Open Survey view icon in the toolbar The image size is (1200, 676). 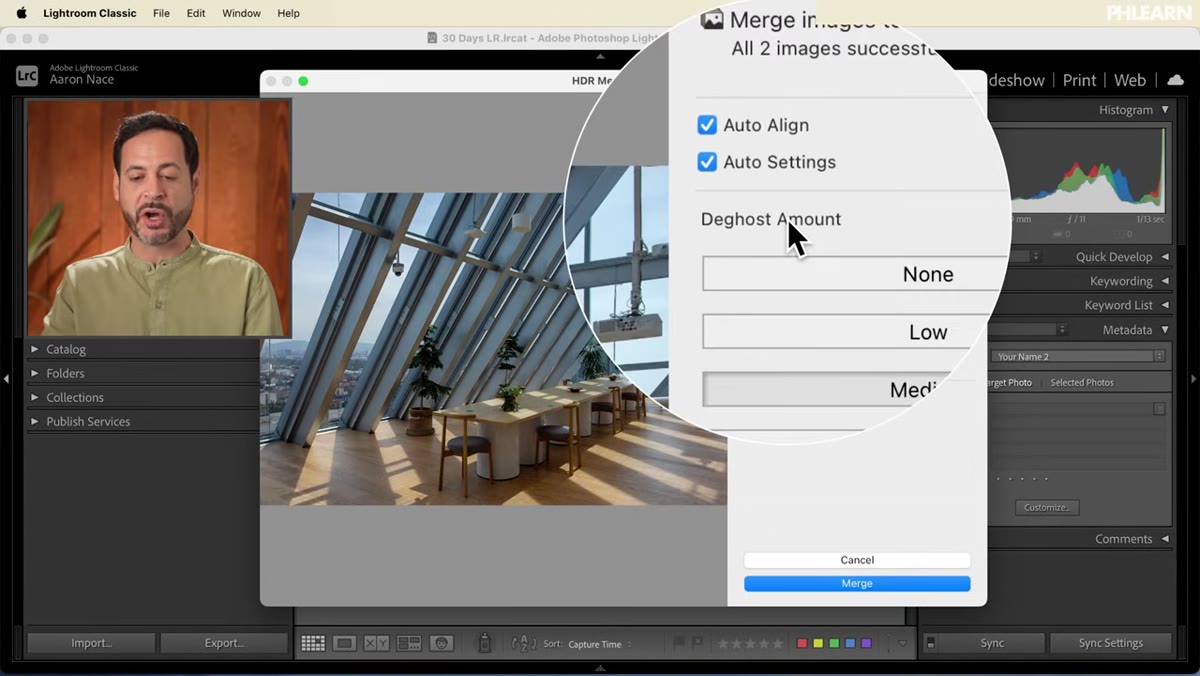[409, 644]
